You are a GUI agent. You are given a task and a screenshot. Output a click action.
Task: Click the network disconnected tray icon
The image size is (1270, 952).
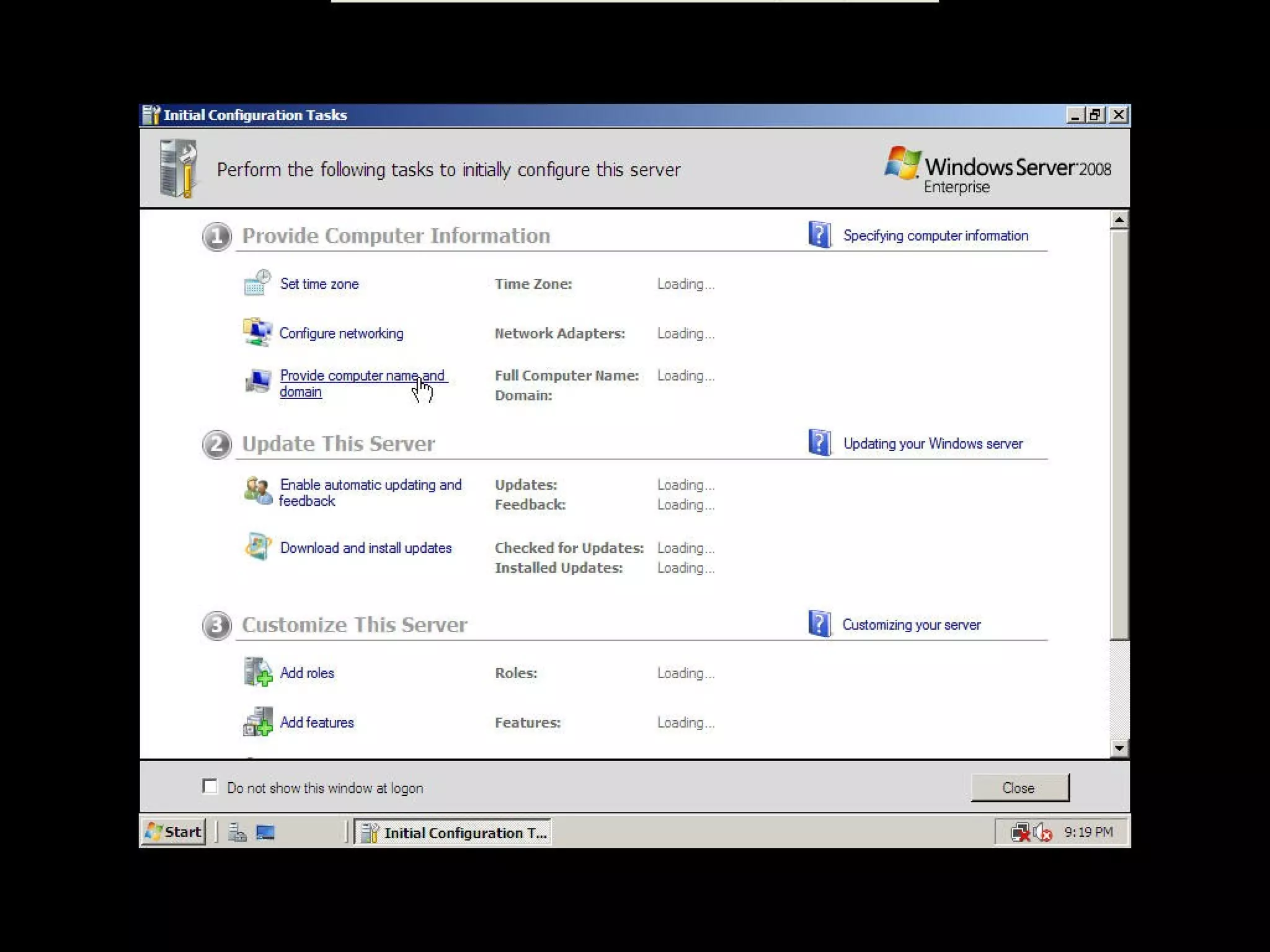coord(1020,832)
